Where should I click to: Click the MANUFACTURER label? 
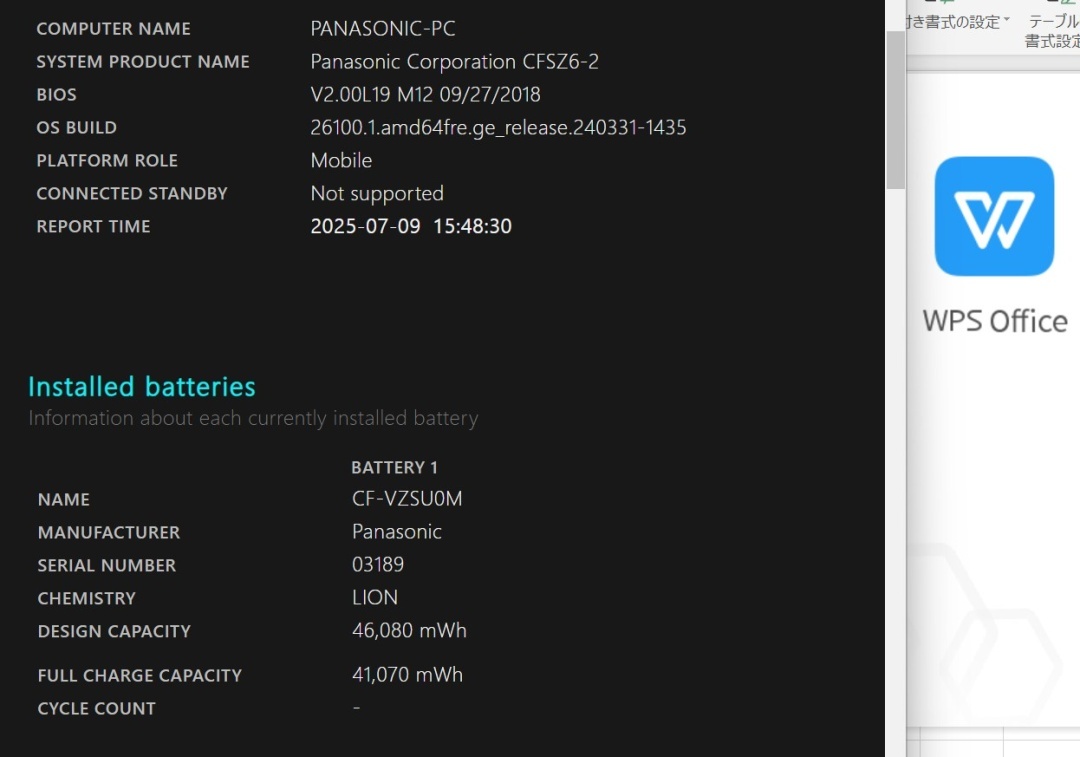pyautogui.click(x=109, y=532)
